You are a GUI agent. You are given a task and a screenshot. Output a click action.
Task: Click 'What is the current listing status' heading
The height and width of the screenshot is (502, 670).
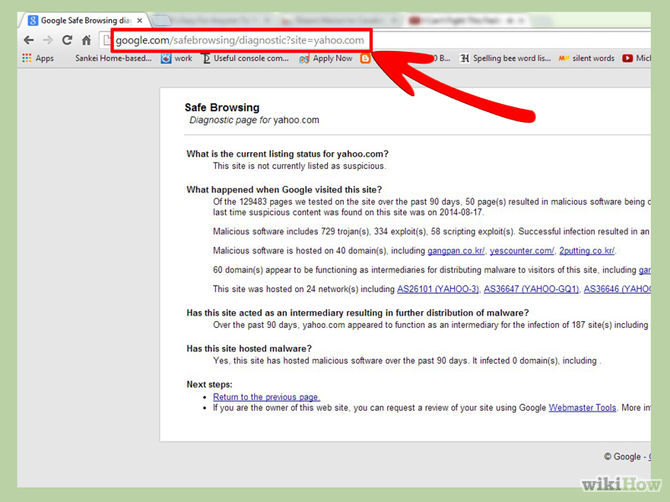pos(287,154)
